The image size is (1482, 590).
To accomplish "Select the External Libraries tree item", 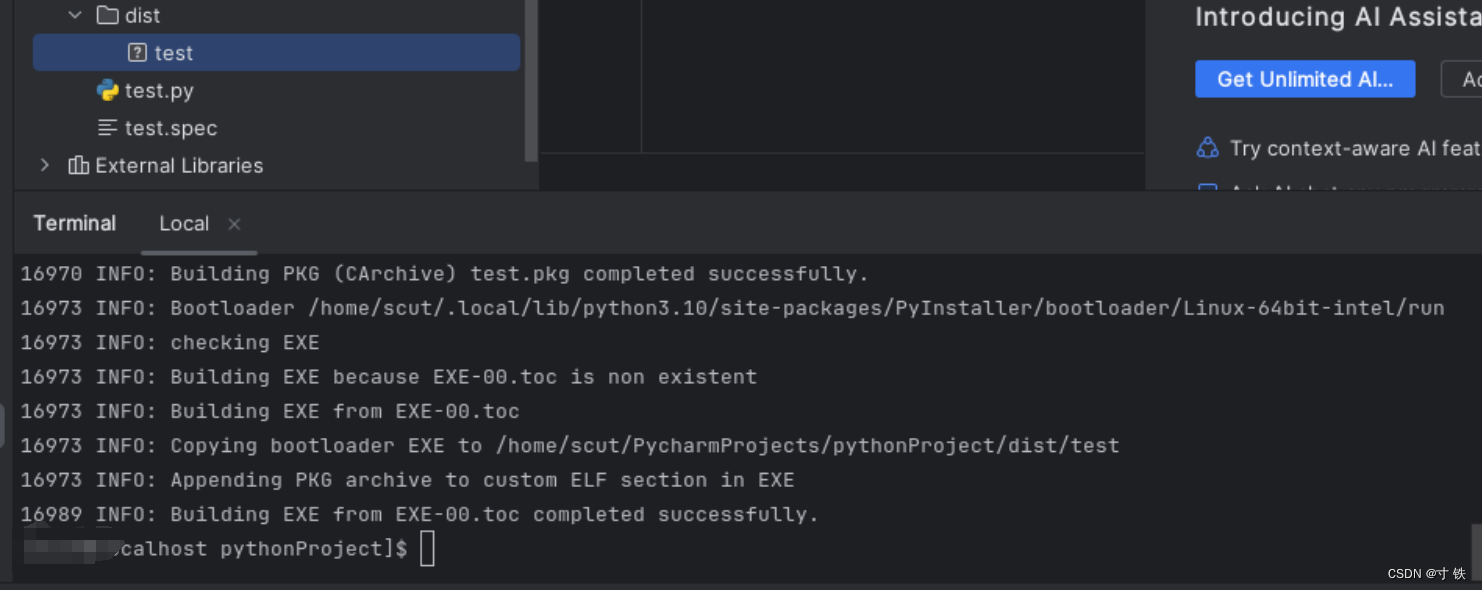I will (x=179, y=165).
